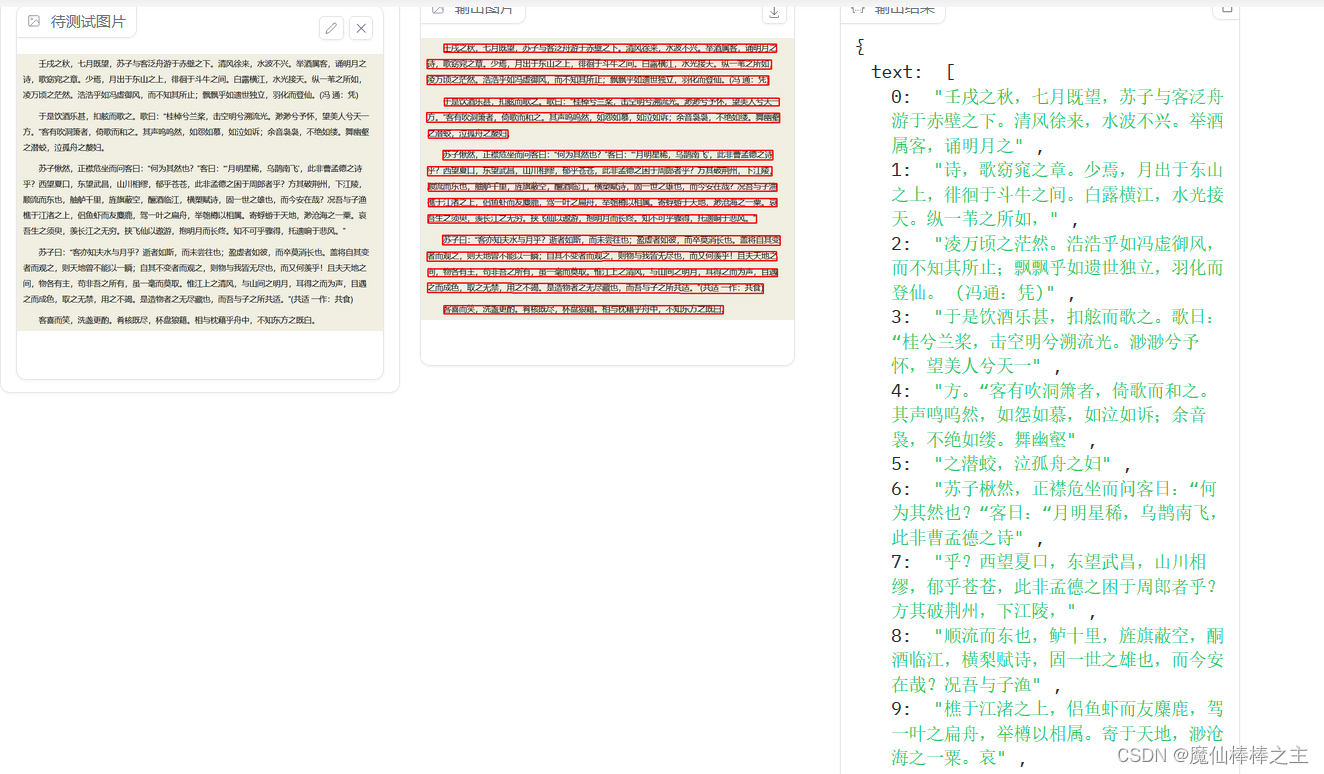Click the paragraph starting 苏子曰 in the test image
This screenshot has width=1324, height=774.
198,275
